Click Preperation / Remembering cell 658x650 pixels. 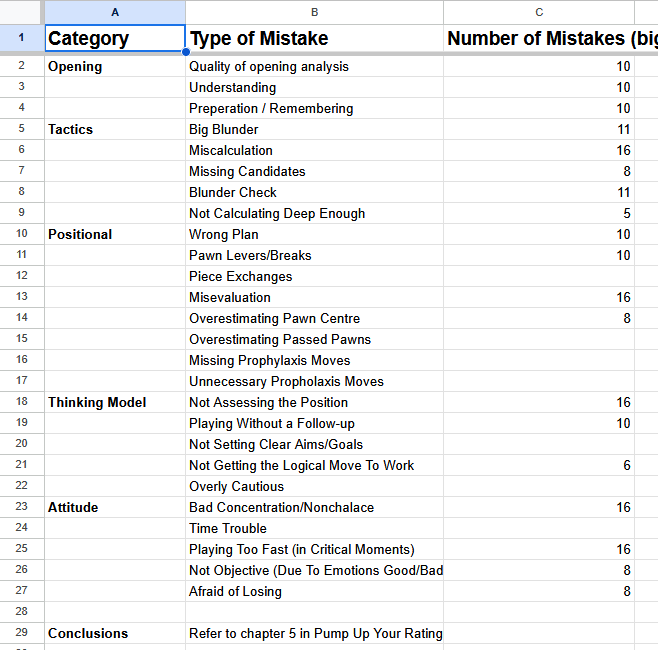click(x=314, y=108)
